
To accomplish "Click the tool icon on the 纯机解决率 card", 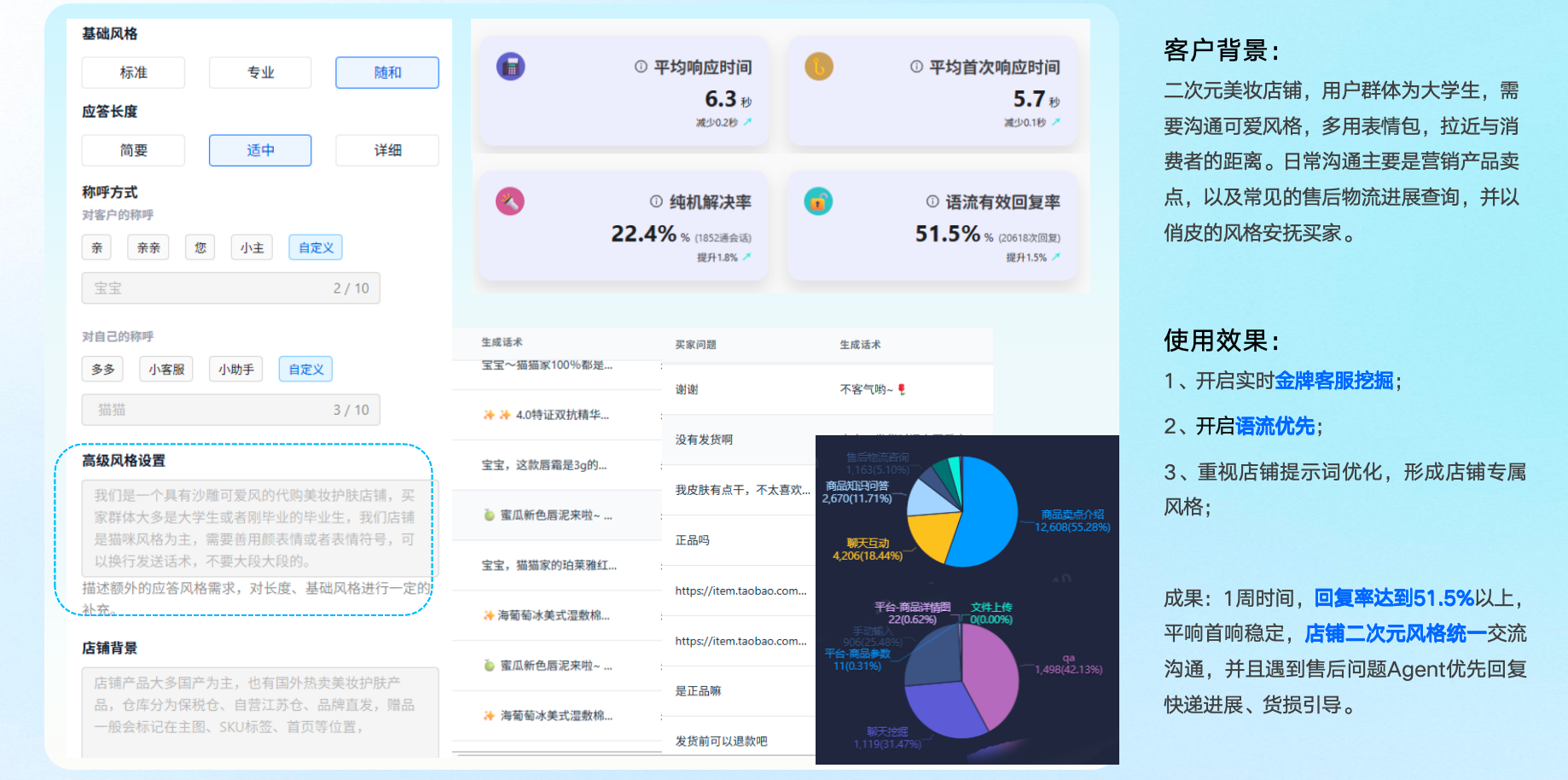I will [509, 201].
